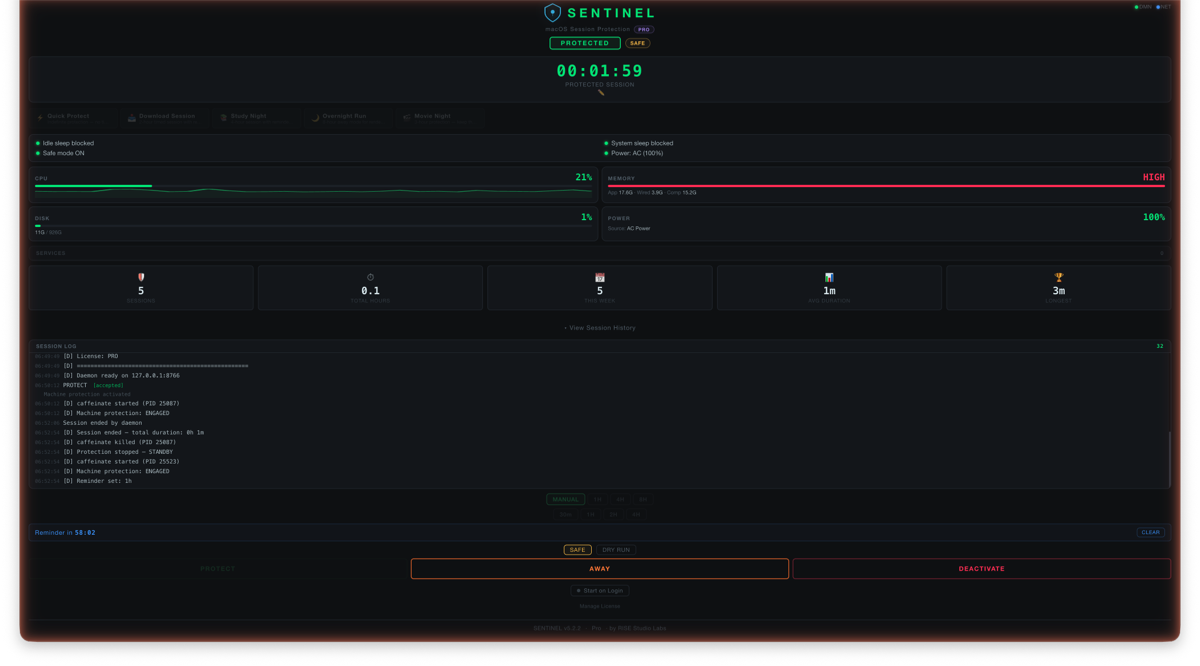Click the Total Hours clock icon
Screen dimensions: 1200x666
pyautogui.click(x=370, y=277)
